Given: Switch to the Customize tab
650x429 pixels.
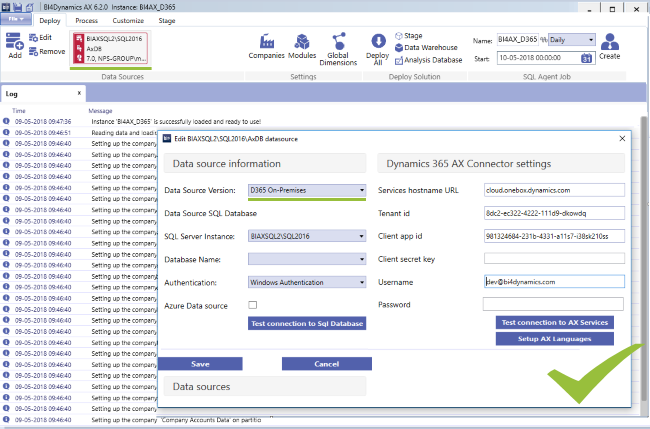Looking at the screenshot, I should pyautogui.click(x=128, y=20).
